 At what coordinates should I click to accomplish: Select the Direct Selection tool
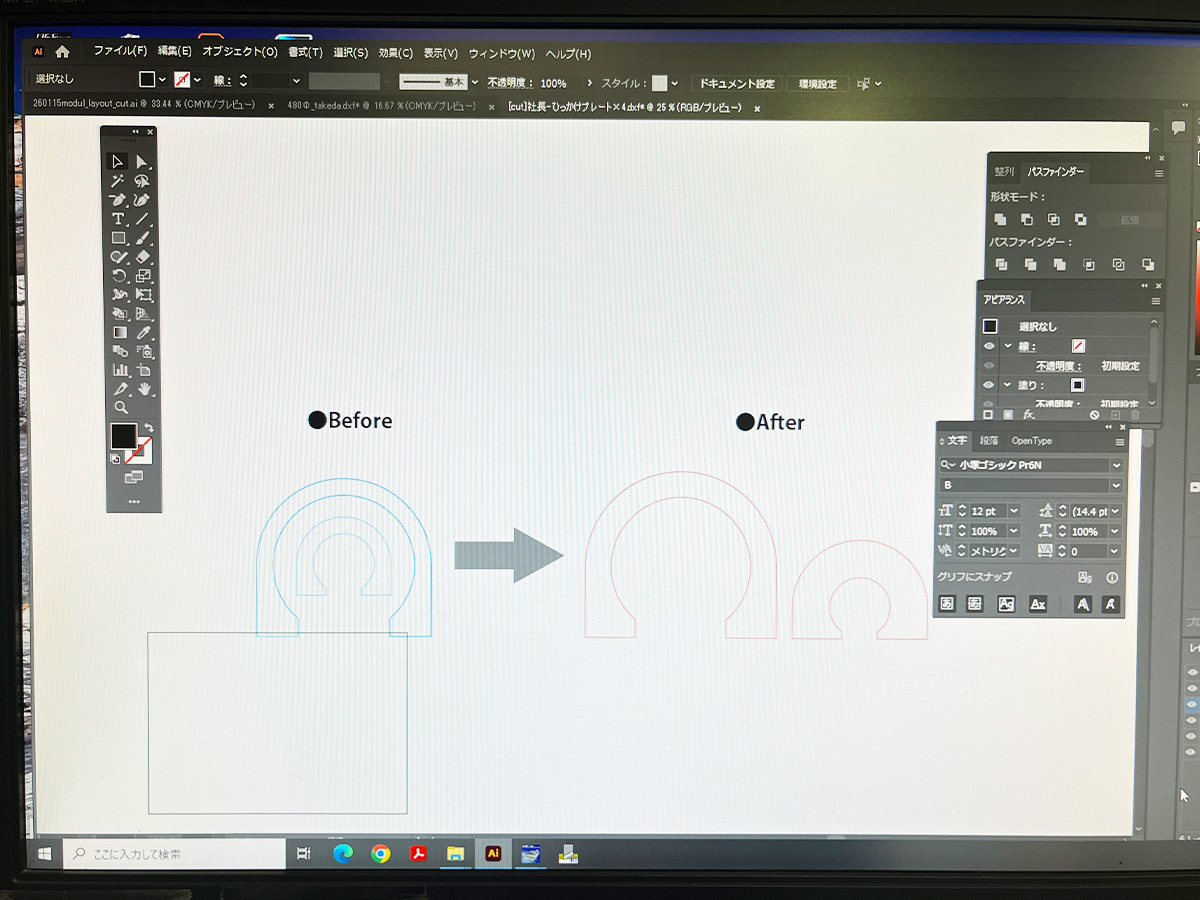click(x=143, y=161)
